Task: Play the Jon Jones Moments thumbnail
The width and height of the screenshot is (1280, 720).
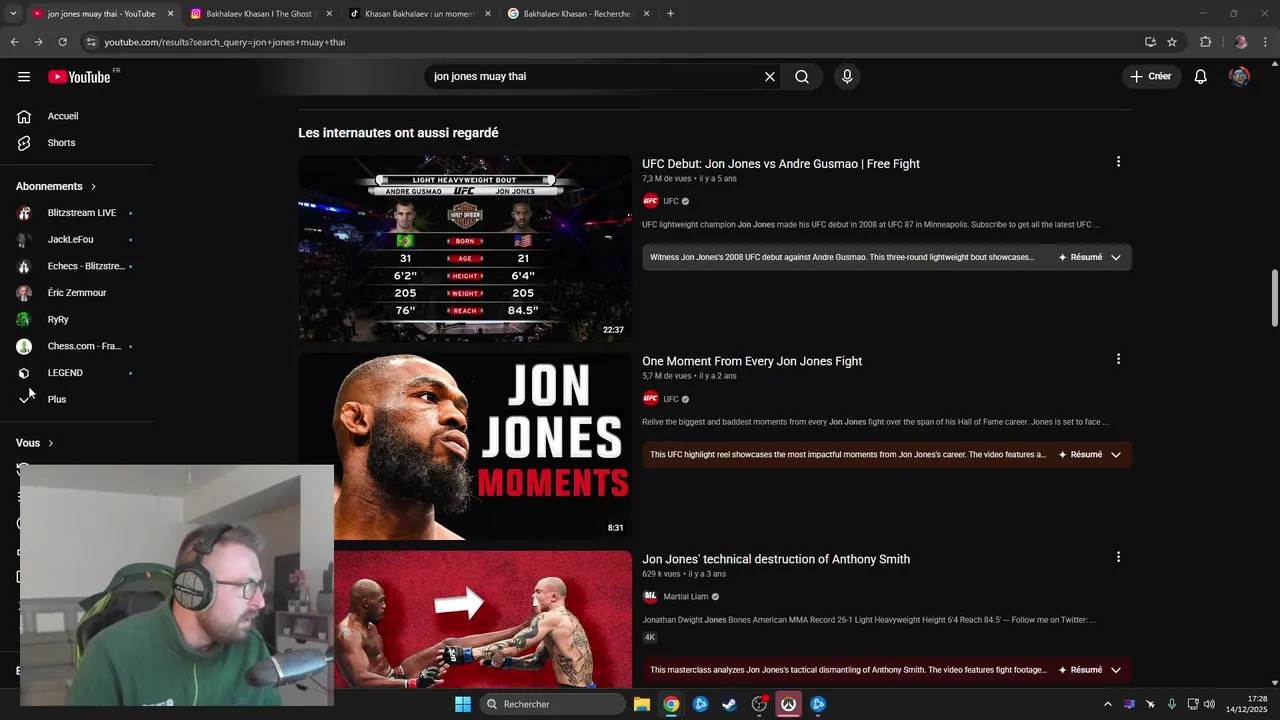Action: tap(465, 446)
